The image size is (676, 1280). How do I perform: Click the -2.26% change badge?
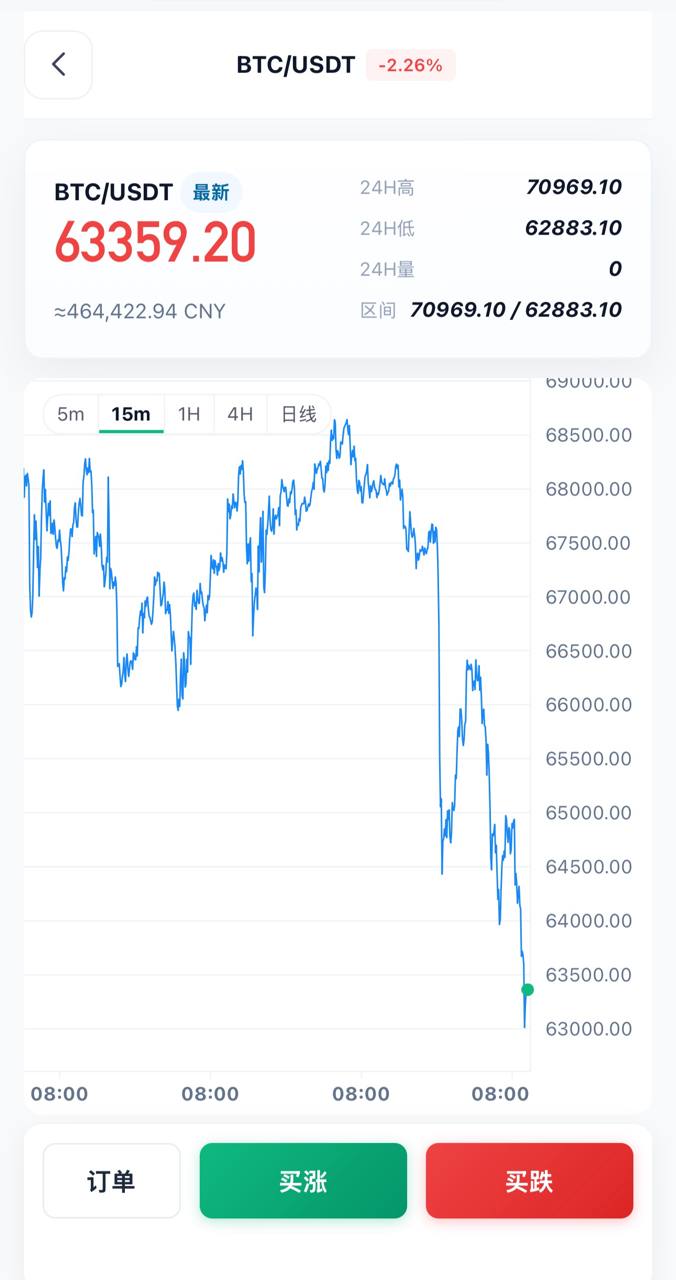coord(410,65)
